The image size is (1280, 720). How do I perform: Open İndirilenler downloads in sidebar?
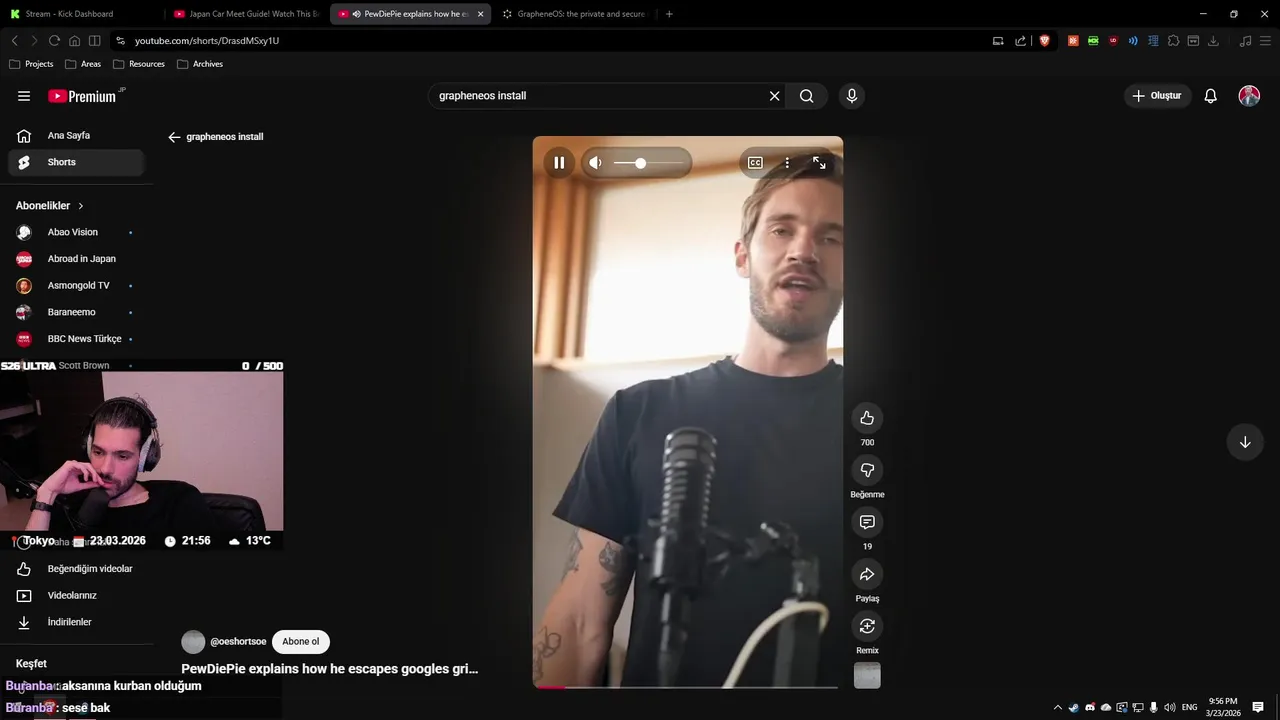point(76,622)
